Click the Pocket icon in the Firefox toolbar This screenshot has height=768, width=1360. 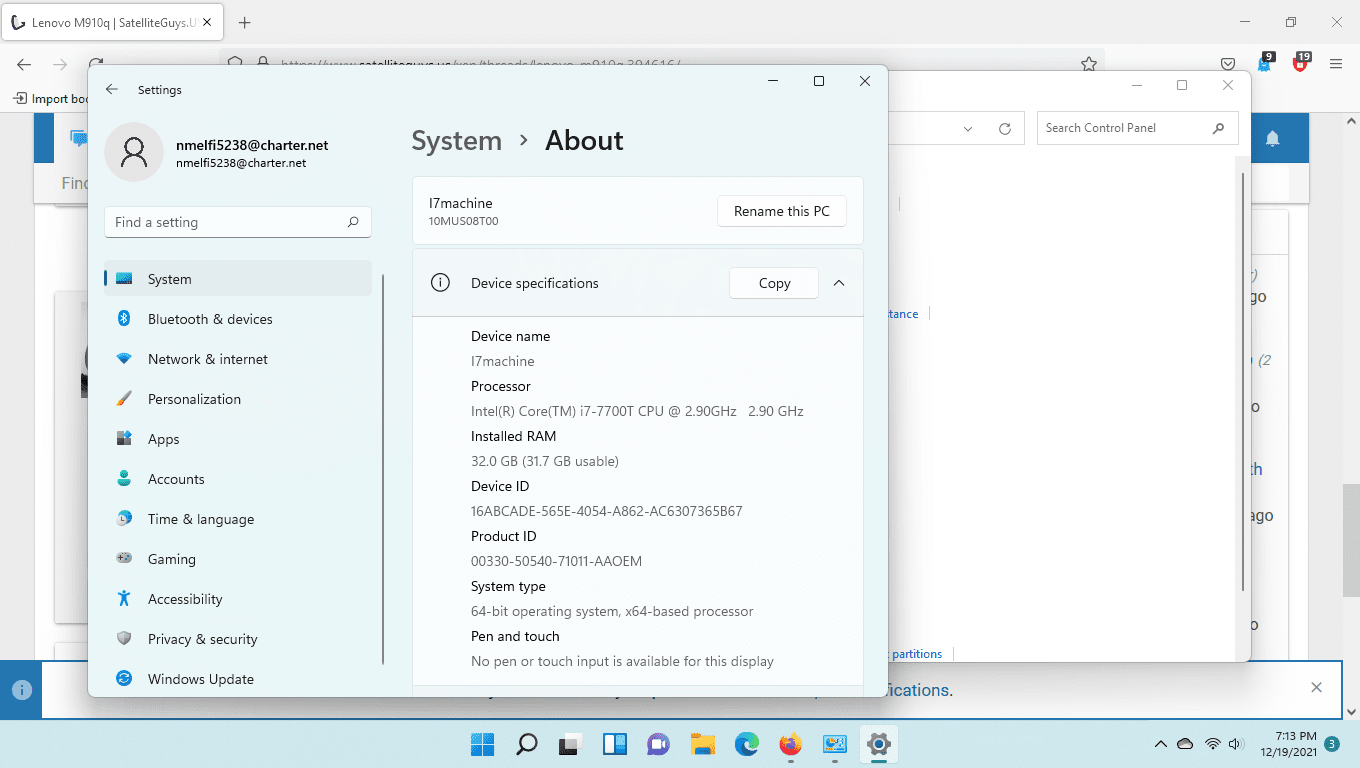(x=1228, y=63)
